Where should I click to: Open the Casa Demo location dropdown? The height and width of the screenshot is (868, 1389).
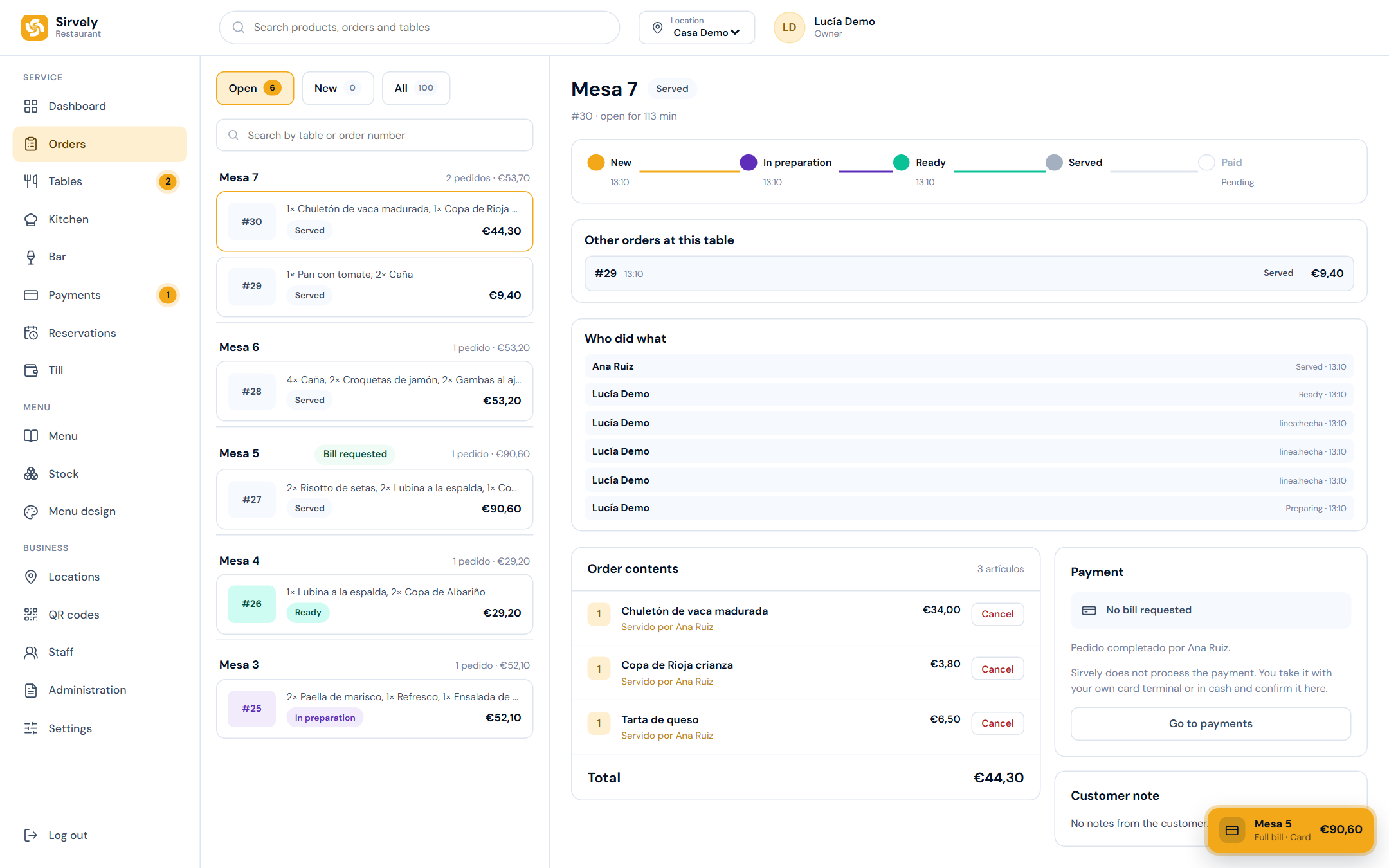pyautogui.click(x=696, y=27)
